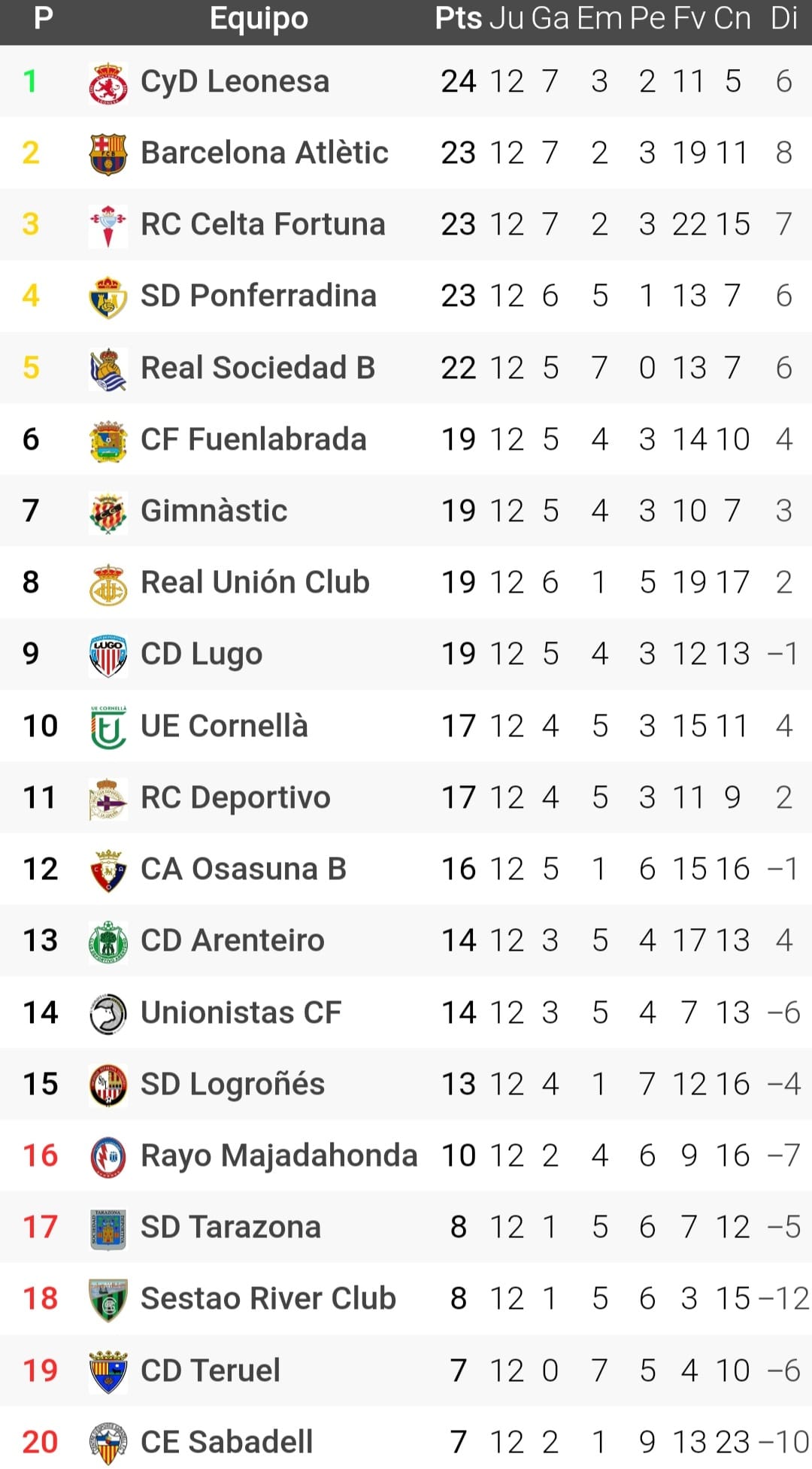Sort table by Pts column header
Viewport: 812px width, 1469px height.
point(458,18)
